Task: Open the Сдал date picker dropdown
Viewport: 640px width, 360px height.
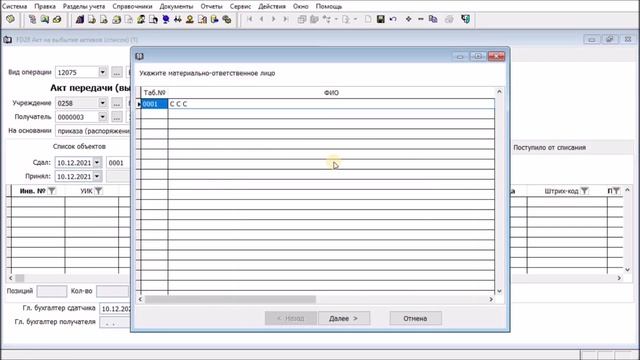Action: point(97,162)
